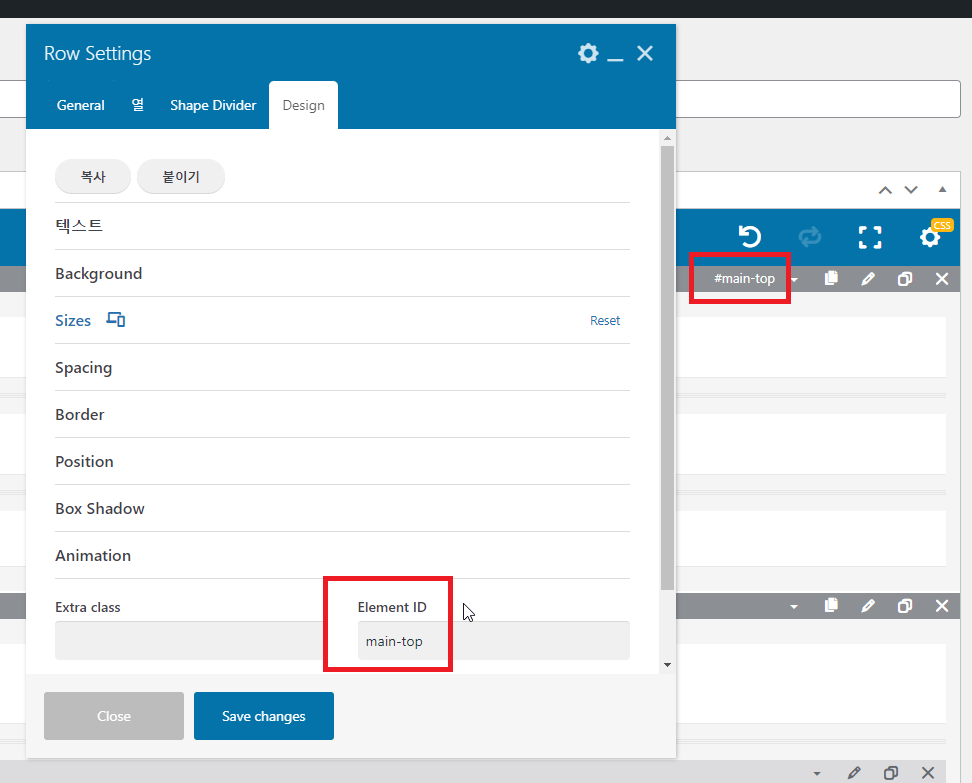Copy the second row
Viewport: 972px width, 783px height.
tap(831, 605)
